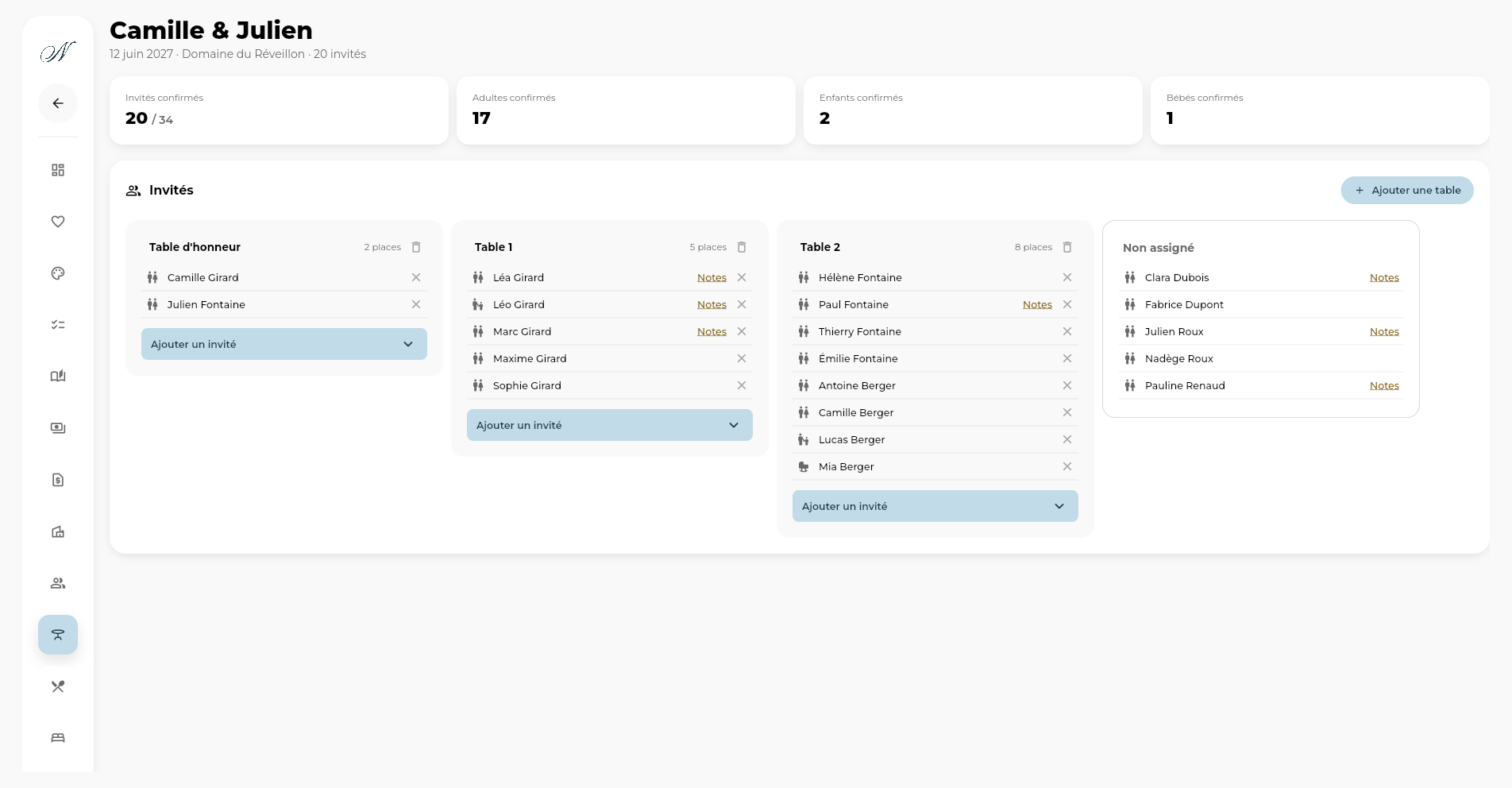Click Ajouter une table button
The height and width of the screenshot is (788, 1512).
click(1407, 190)
